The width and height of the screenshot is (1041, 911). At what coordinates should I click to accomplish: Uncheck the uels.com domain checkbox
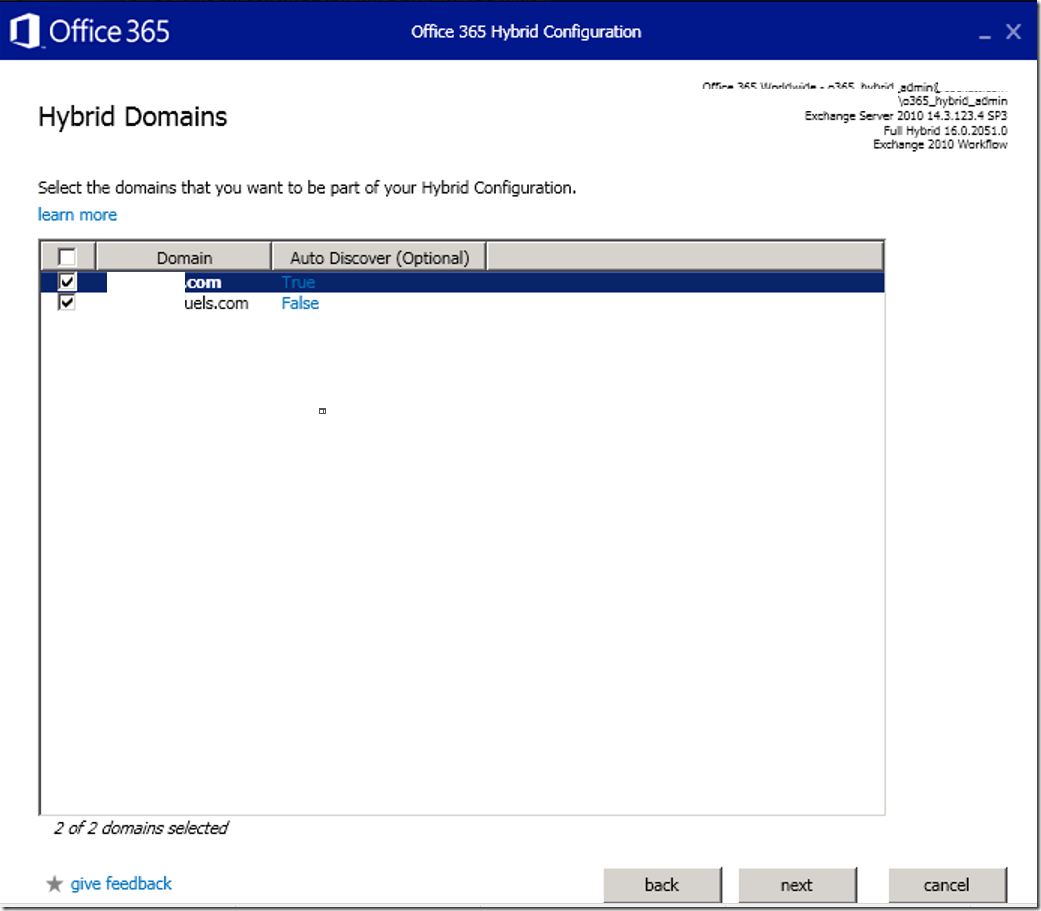pyautogui.click(x=67, y=303)
